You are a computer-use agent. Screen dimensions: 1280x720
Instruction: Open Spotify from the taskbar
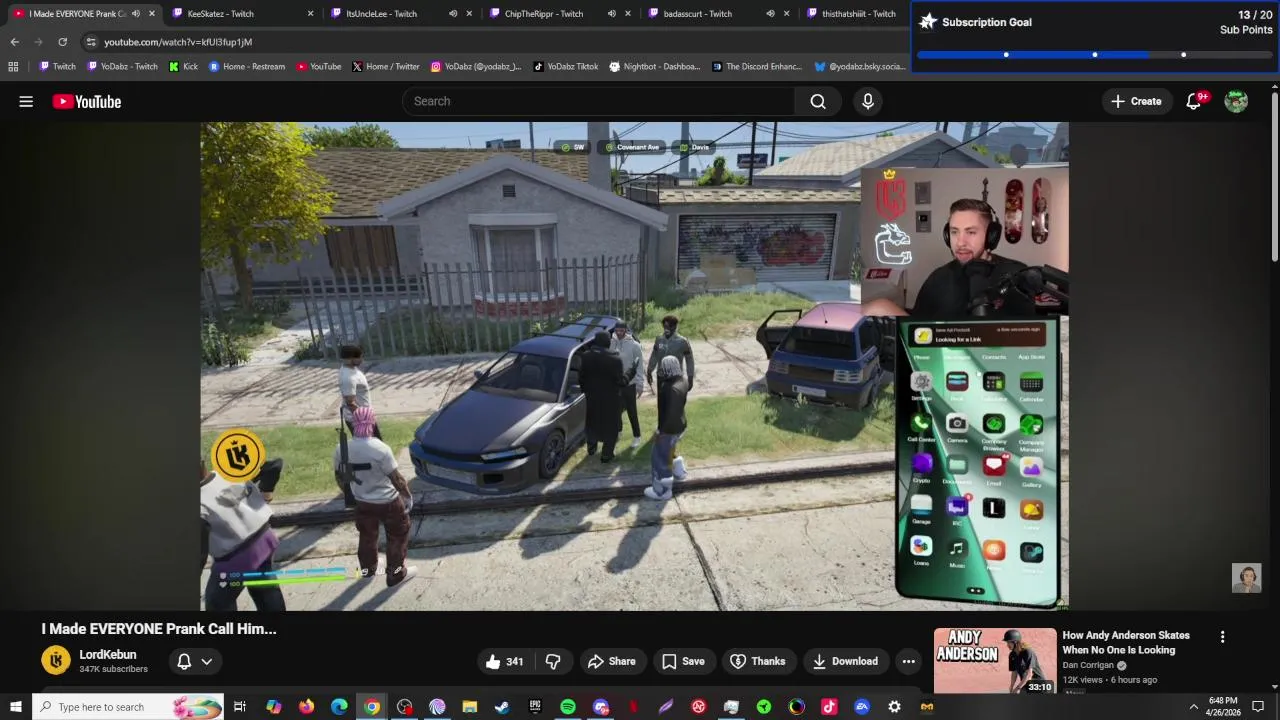click(567, 707)
